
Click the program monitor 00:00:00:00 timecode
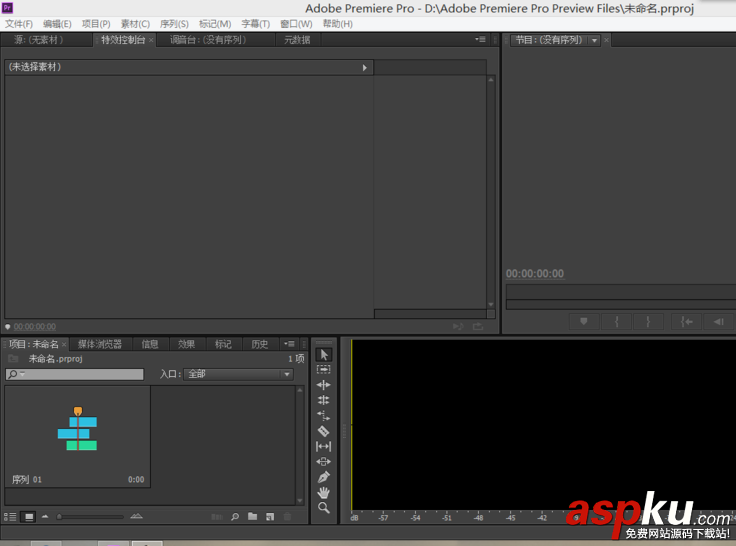[535, 274]
